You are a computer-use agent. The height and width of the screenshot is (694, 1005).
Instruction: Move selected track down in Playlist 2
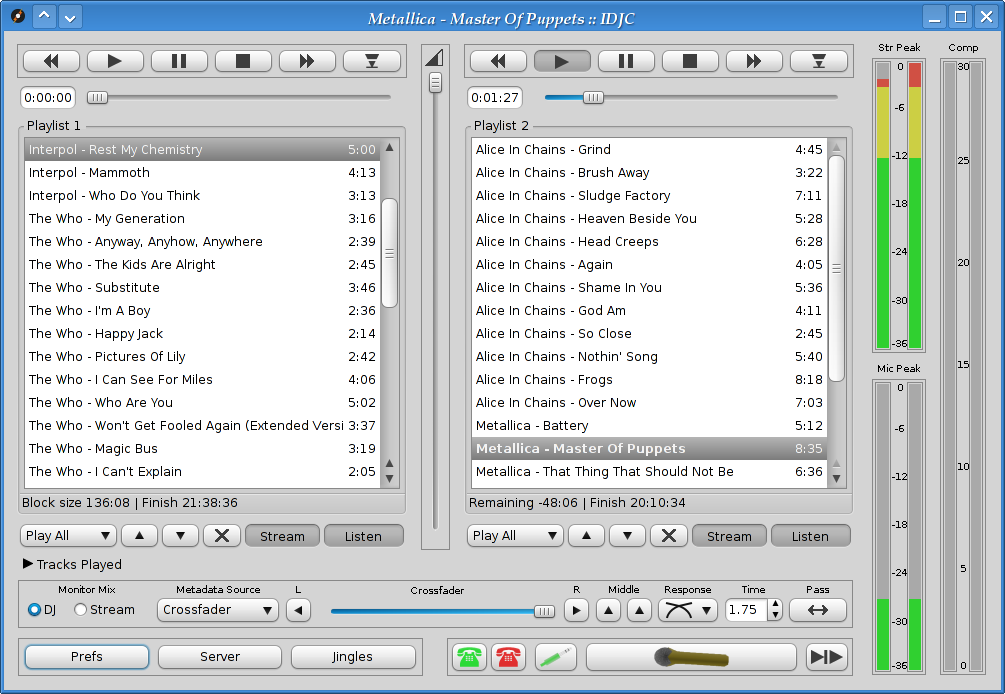click(627, 536)
